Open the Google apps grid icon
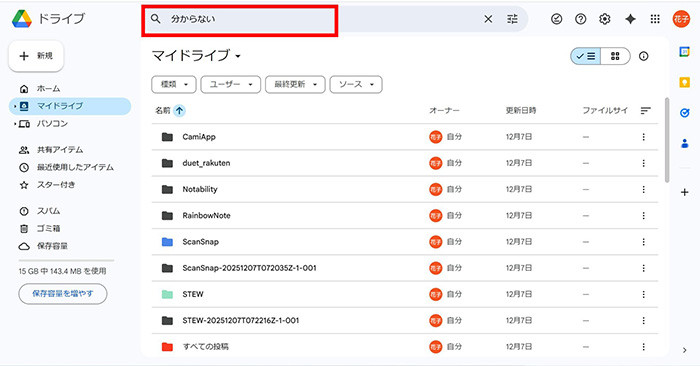Screen dimensions: 700x366 click(x=655, y=19)
